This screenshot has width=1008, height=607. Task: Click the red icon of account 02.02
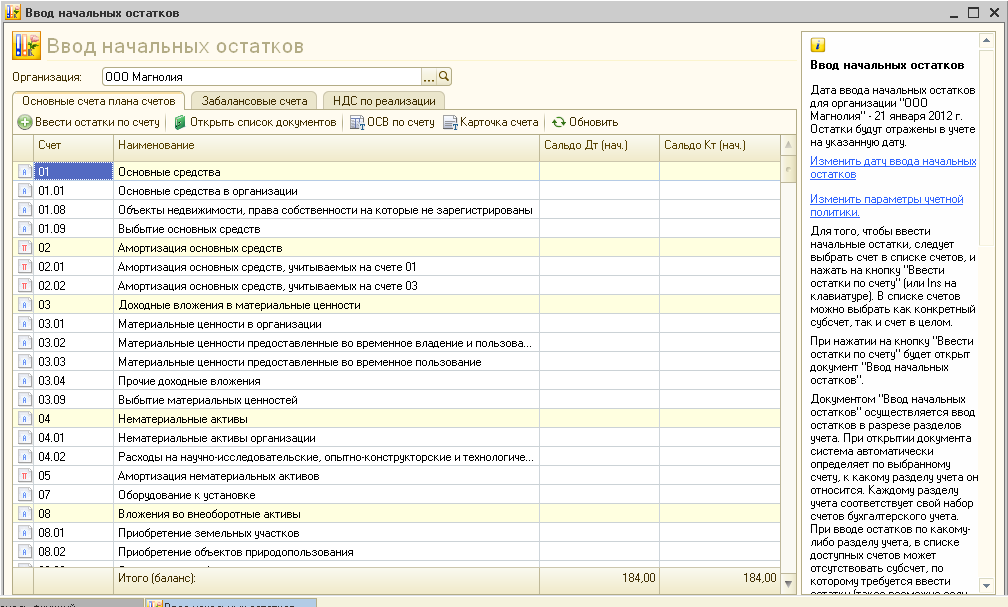click(24, 285)
